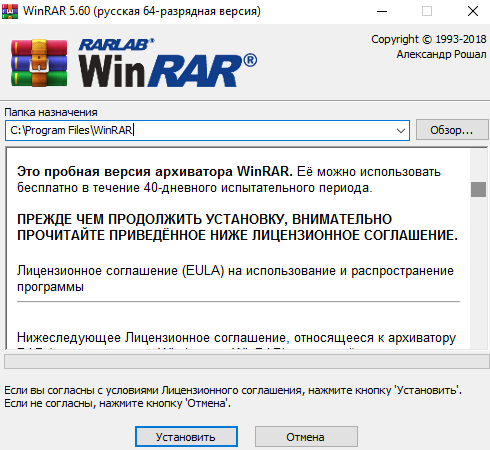The image size is (490, 450).
Task: Click the RARLAB logo text
Action: [116, 45]
